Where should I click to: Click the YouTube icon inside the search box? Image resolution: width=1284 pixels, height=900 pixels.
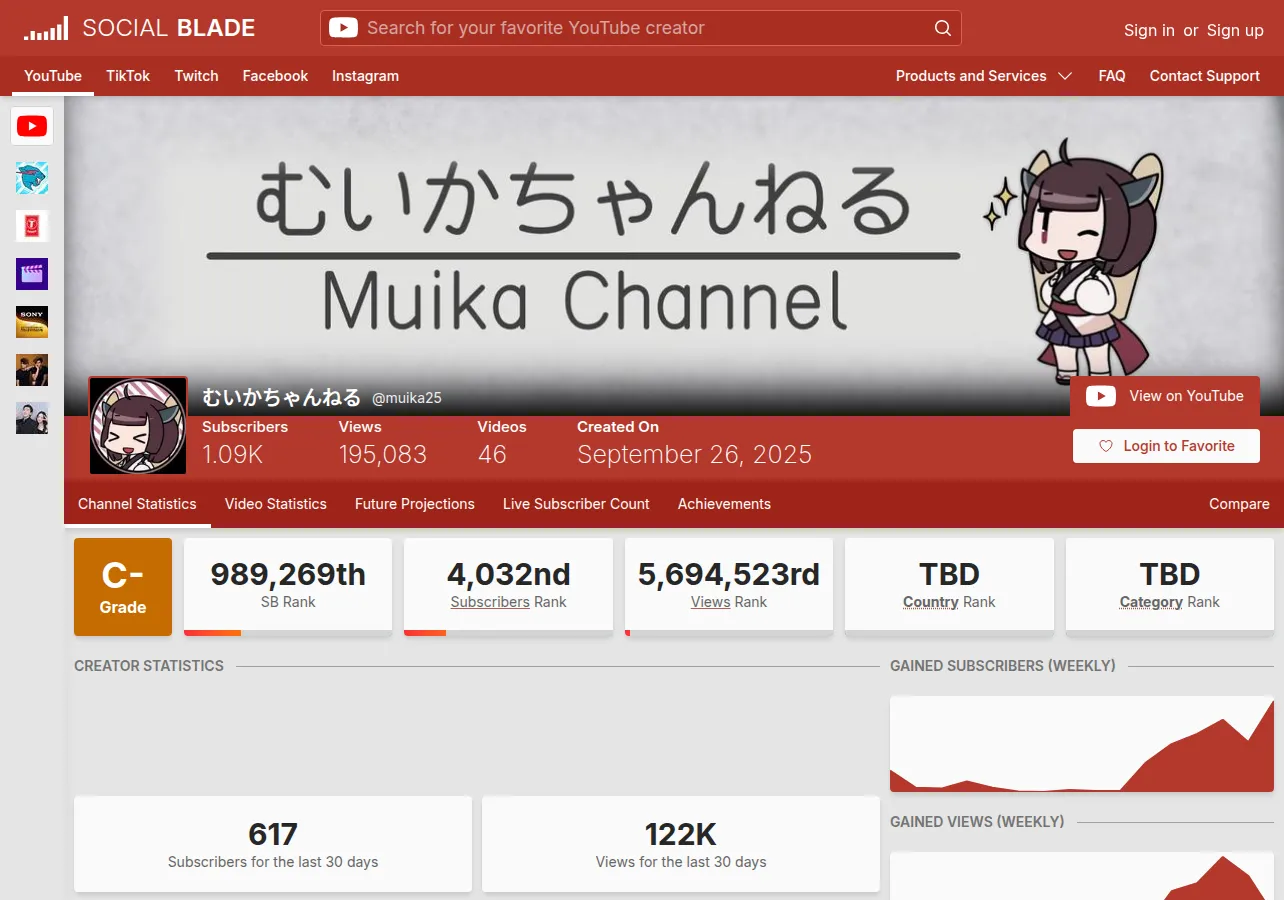[343, 28]
